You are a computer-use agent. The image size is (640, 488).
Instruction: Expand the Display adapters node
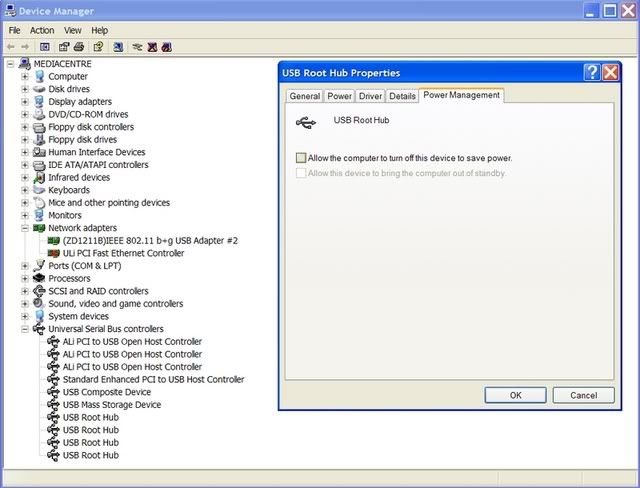[x=24, y=102]
